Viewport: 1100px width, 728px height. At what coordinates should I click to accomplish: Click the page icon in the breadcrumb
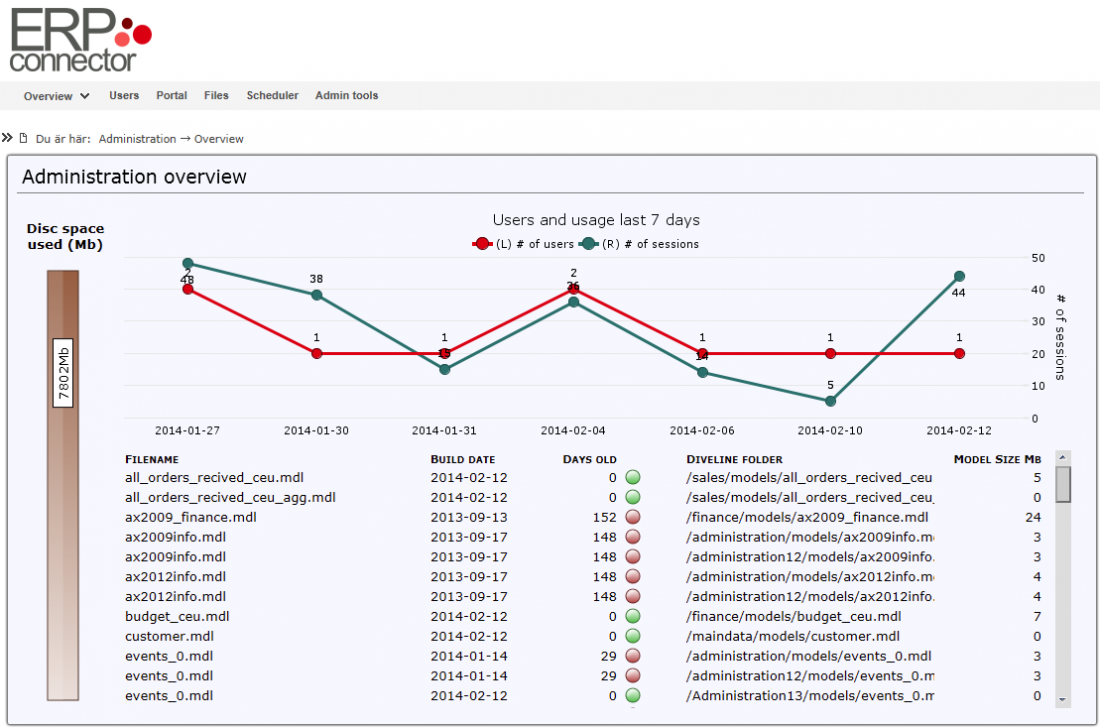24,138
